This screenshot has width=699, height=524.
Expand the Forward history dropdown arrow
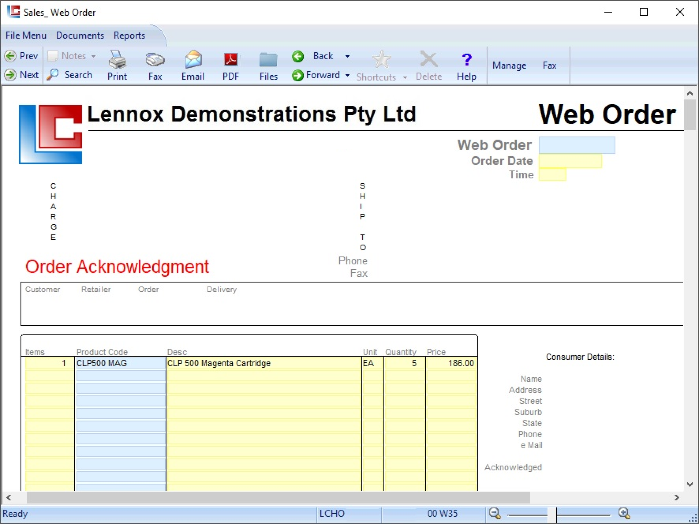(347, 76)
